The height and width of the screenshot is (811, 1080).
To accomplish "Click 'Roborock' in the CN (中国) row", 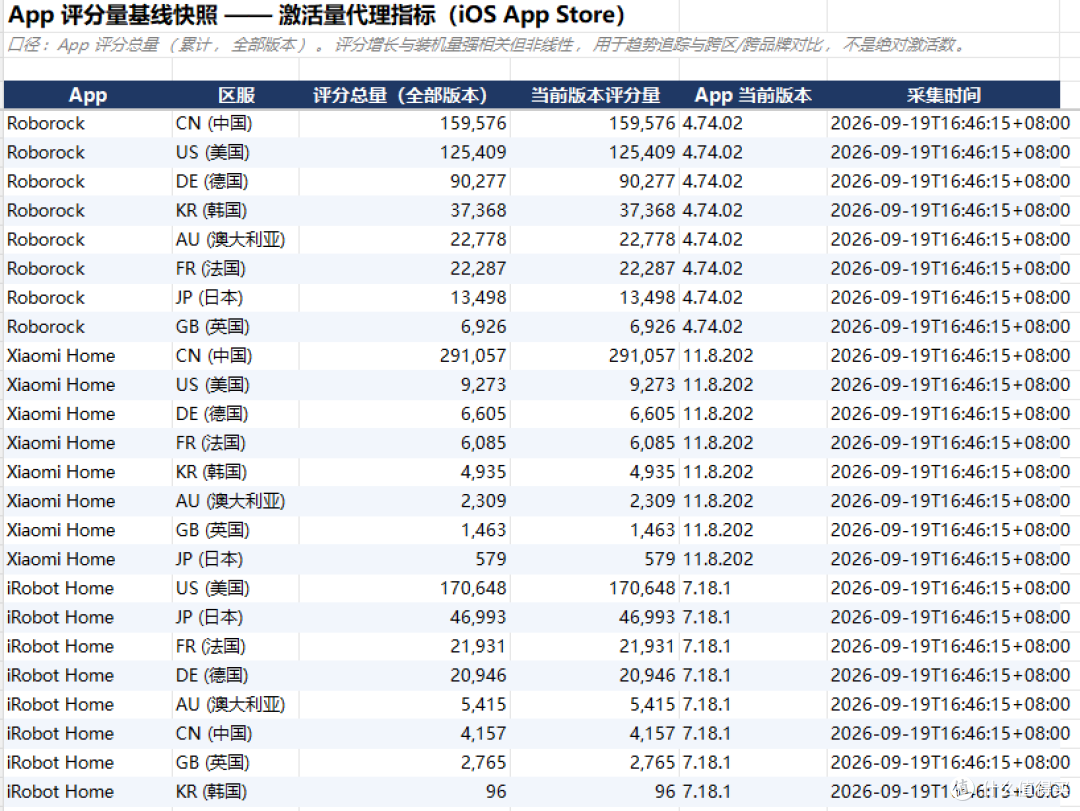I will coord(45,123).
